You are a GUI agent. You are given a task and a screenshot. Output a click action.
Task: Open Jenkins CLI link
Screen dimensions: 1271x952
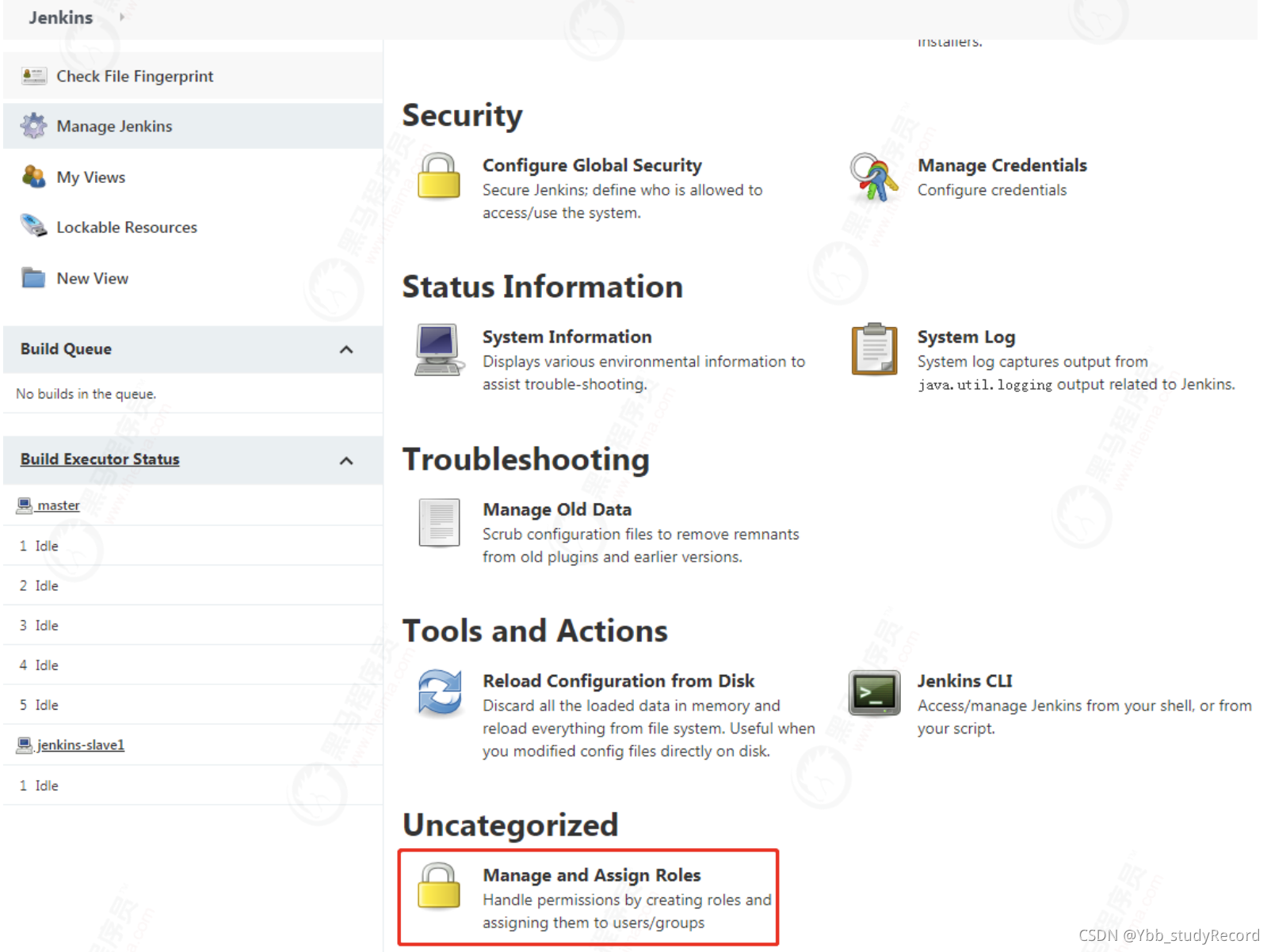pos(964,680)
